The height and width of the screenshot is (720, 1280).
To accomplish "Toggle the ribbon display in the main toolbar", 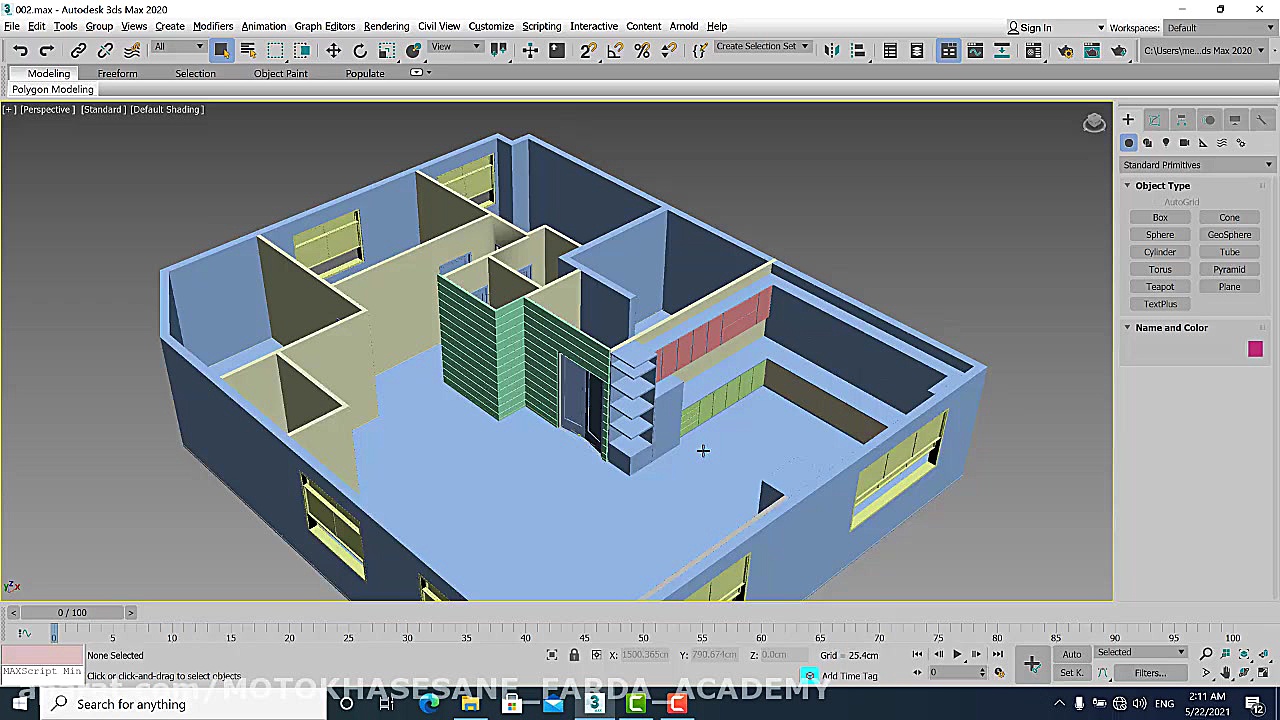I will [948, 51].
